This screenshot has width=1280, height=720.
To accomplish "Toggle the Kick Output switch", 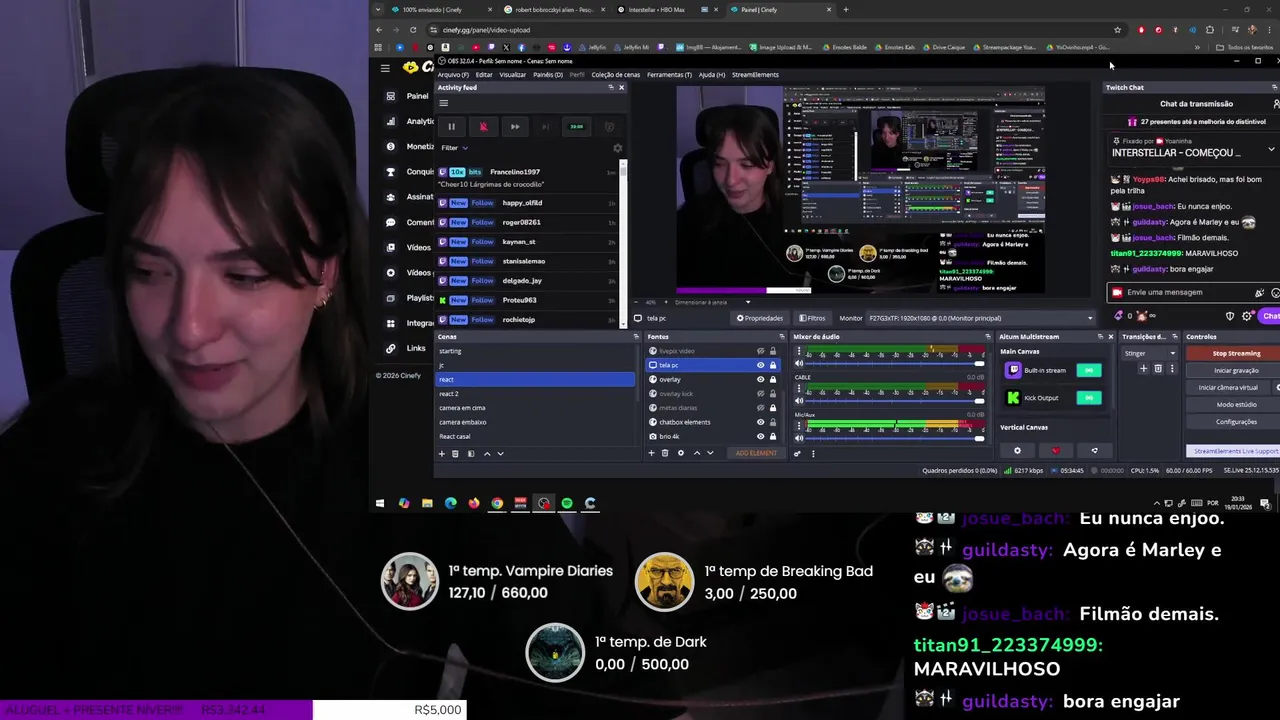I will pyautogui.click(x=1088, y=398).
